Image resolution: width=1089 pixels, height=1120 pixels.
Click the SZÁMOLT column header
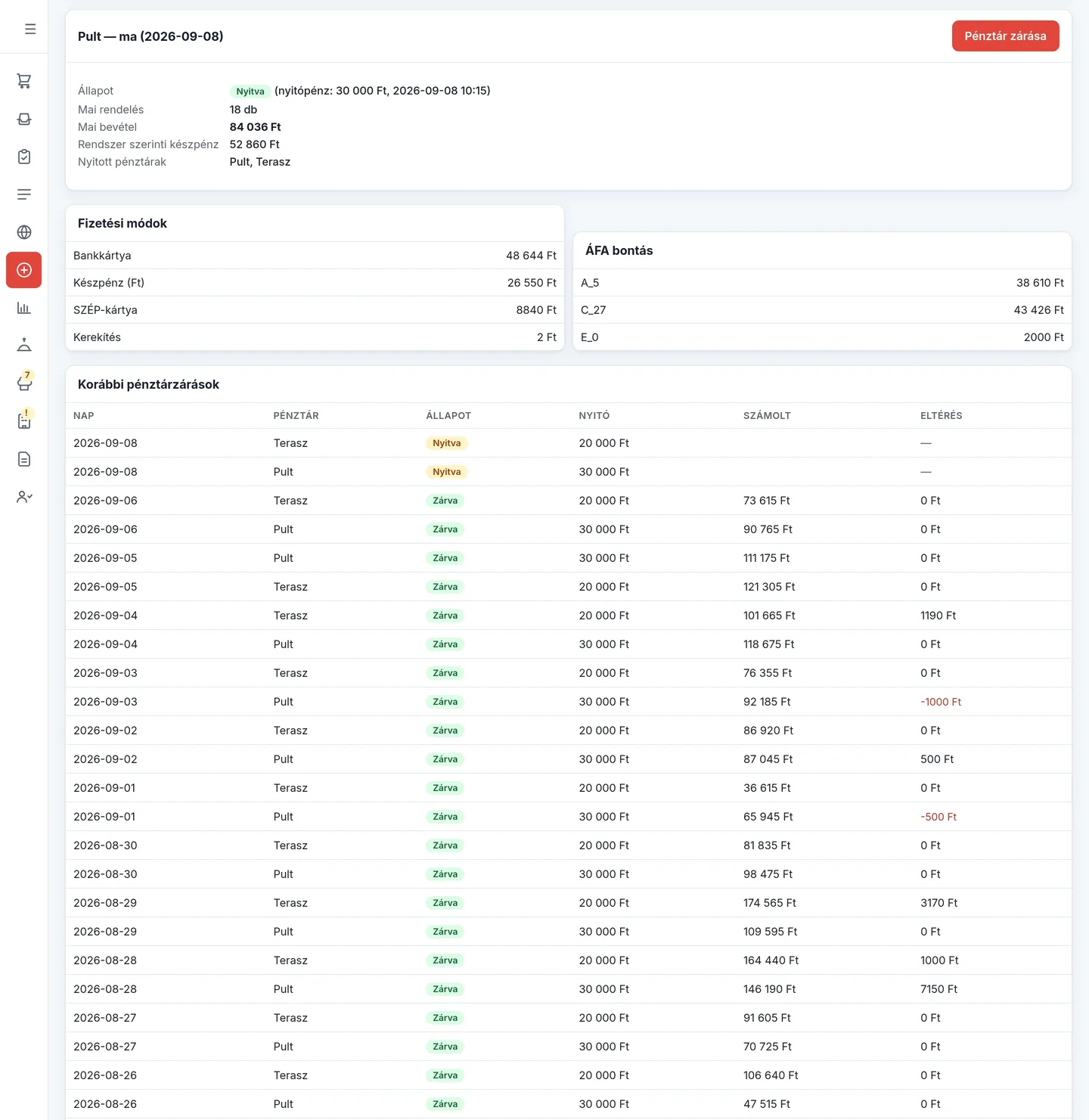coord(767,416)
